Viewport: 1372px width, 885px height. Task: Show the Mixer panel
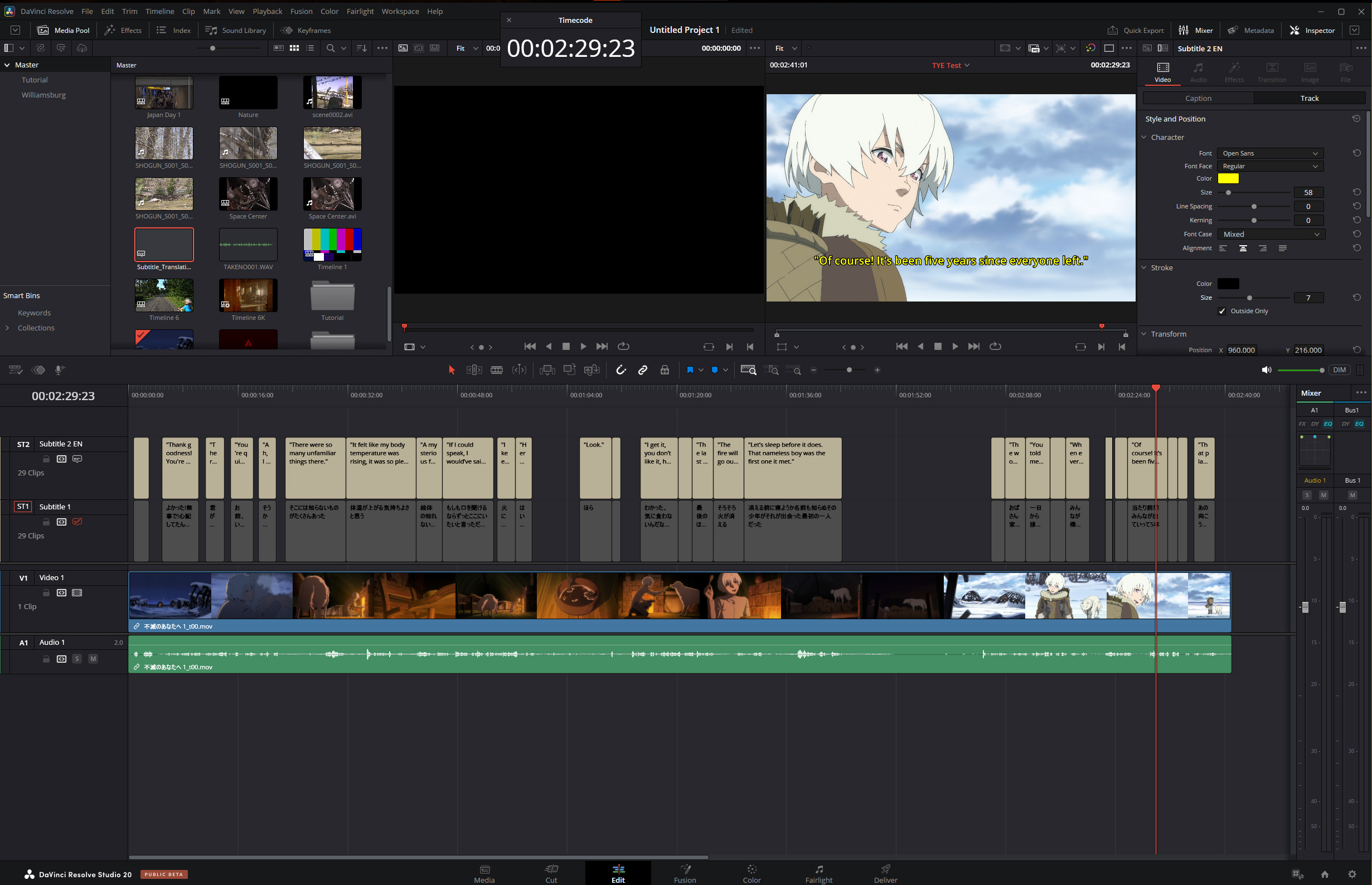(1195, 31)
